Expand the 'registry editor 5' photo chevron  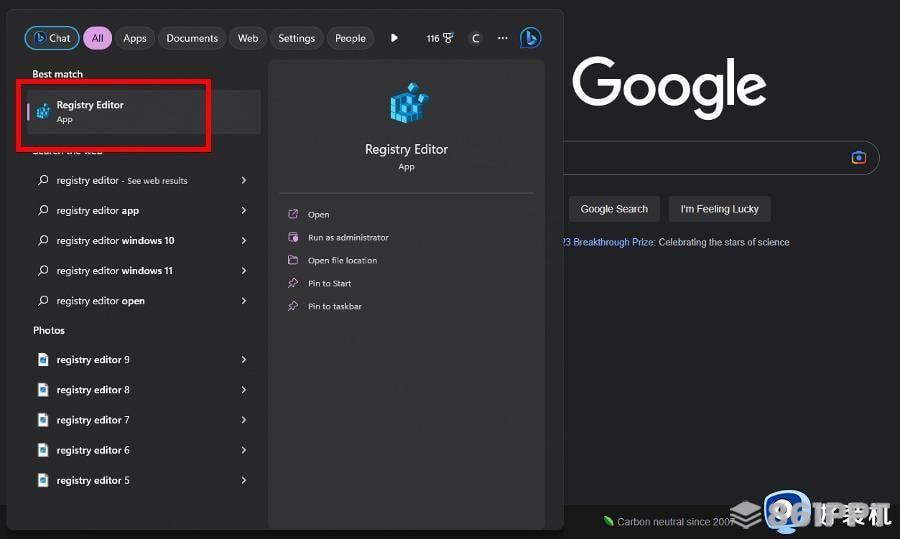pyautogui.click(x=244, y=480)
